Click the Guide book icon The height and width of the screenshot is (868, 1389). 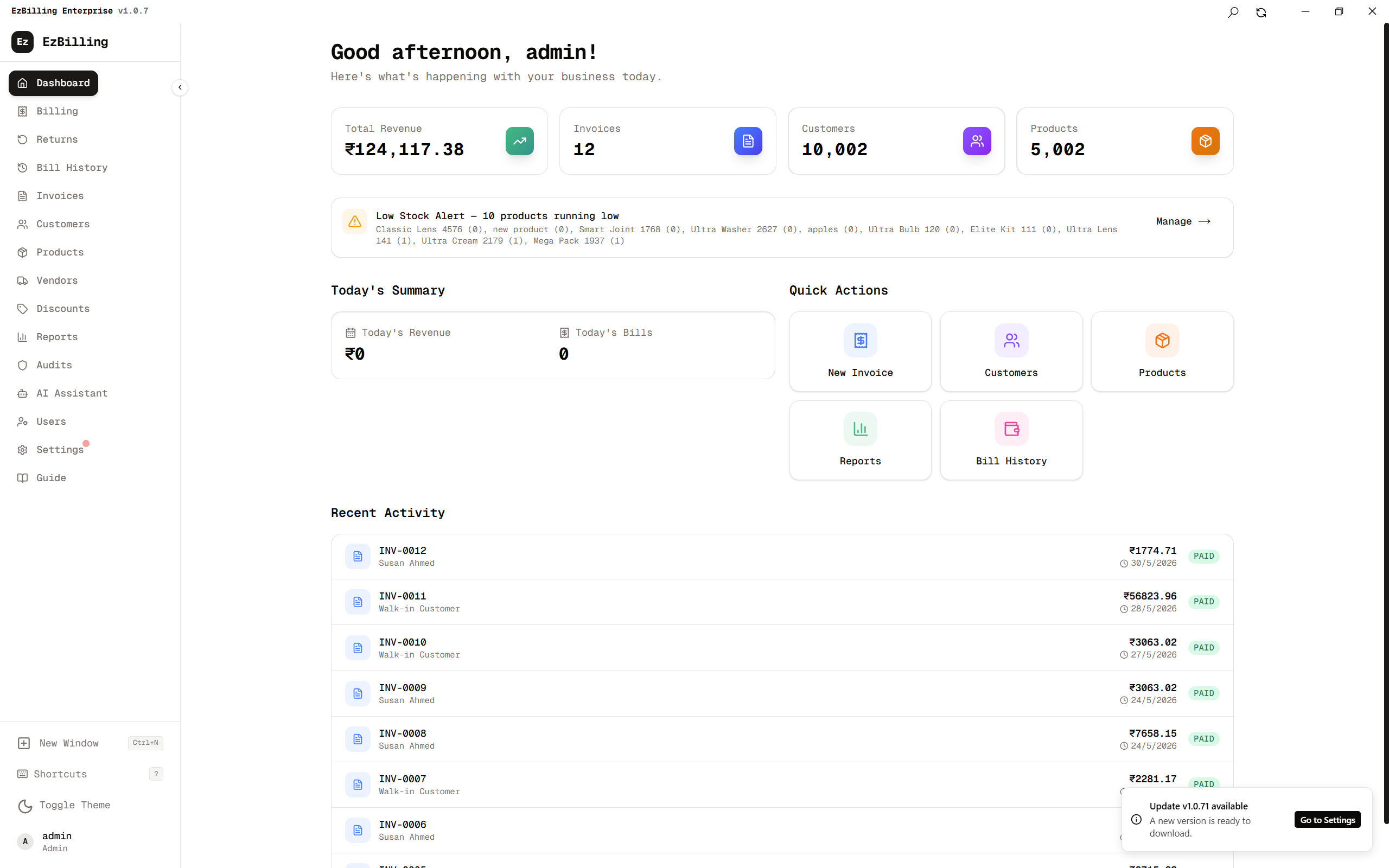click(x=22, y=477)
